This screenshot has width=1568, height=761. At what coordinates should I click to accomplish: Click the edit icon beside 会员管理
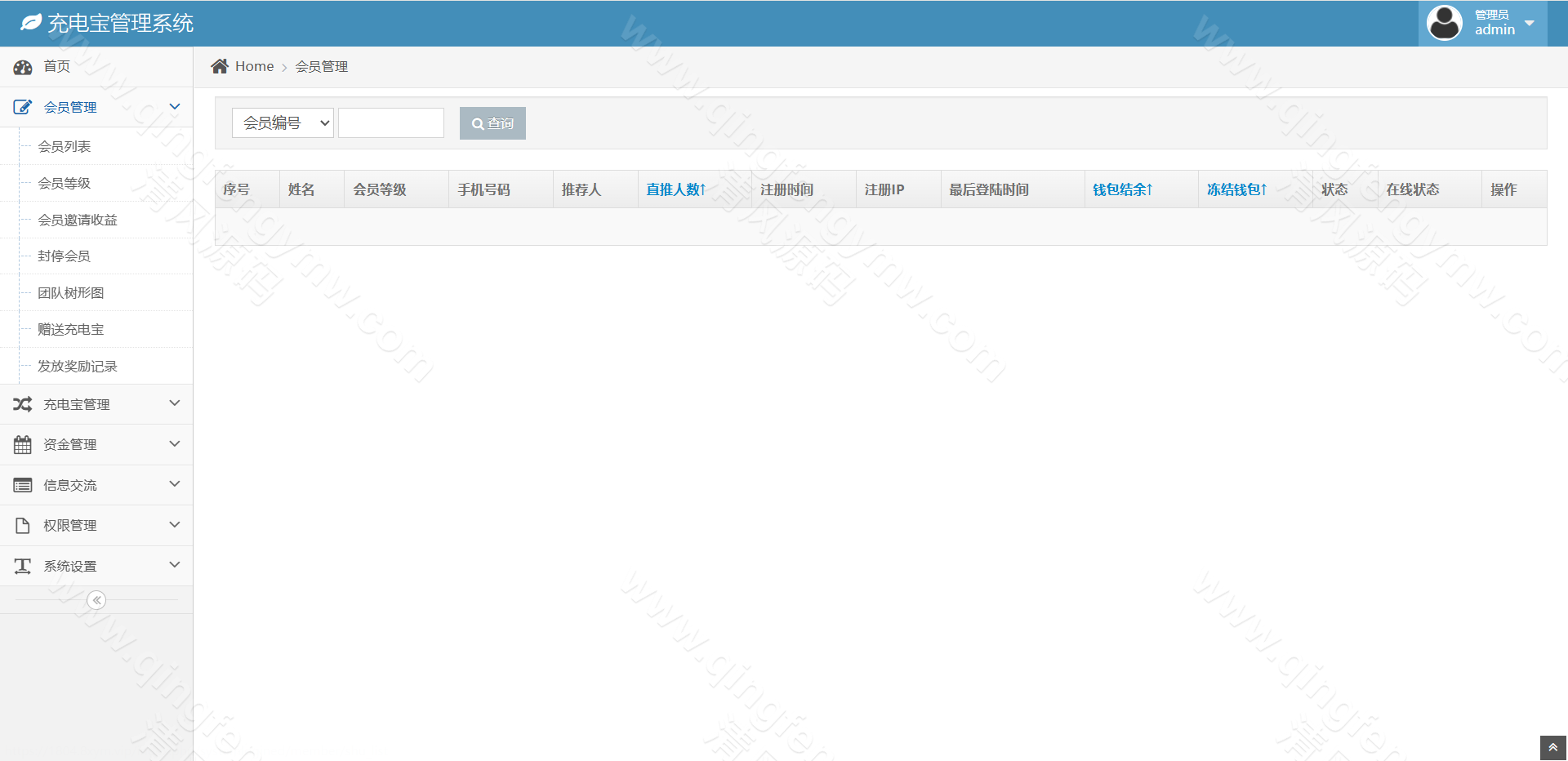tap(23, 107)
